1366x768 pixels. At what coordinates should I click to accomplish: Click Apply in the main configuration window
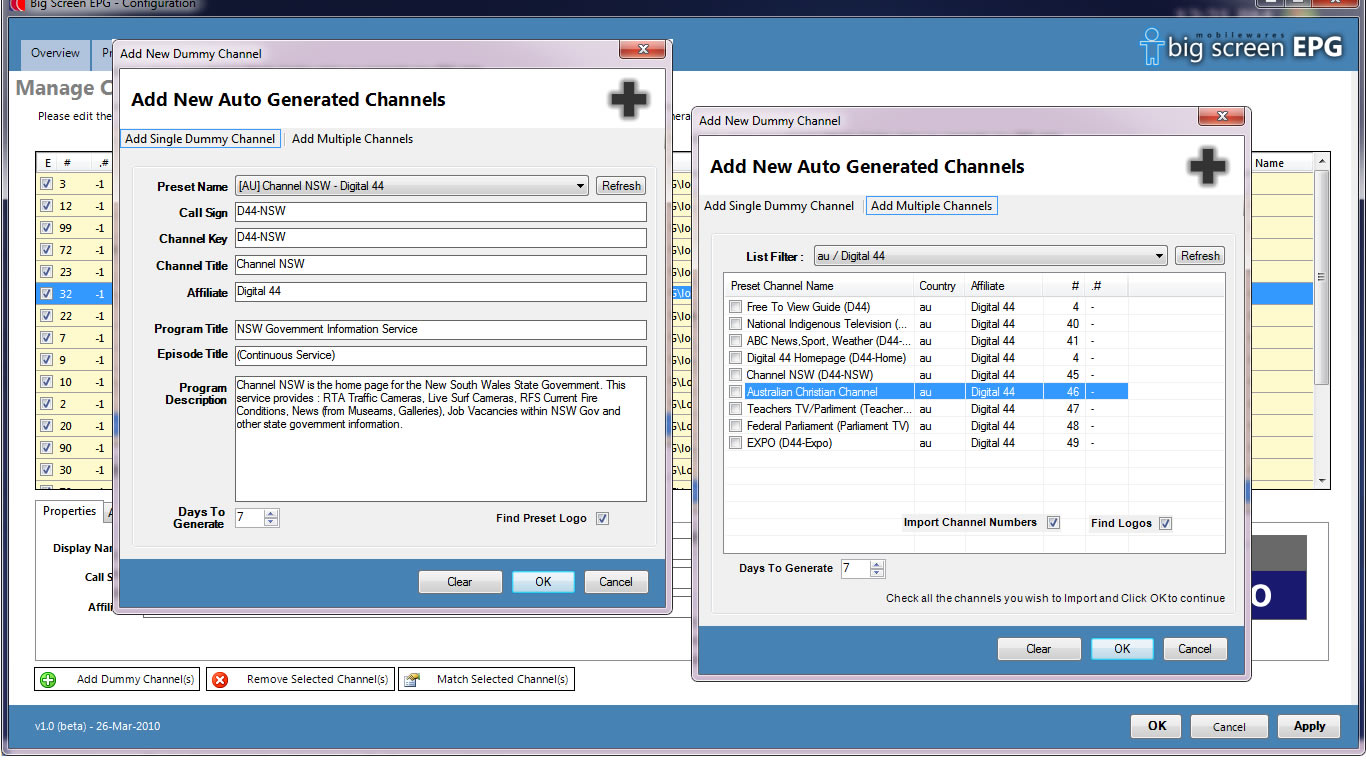1309,727
